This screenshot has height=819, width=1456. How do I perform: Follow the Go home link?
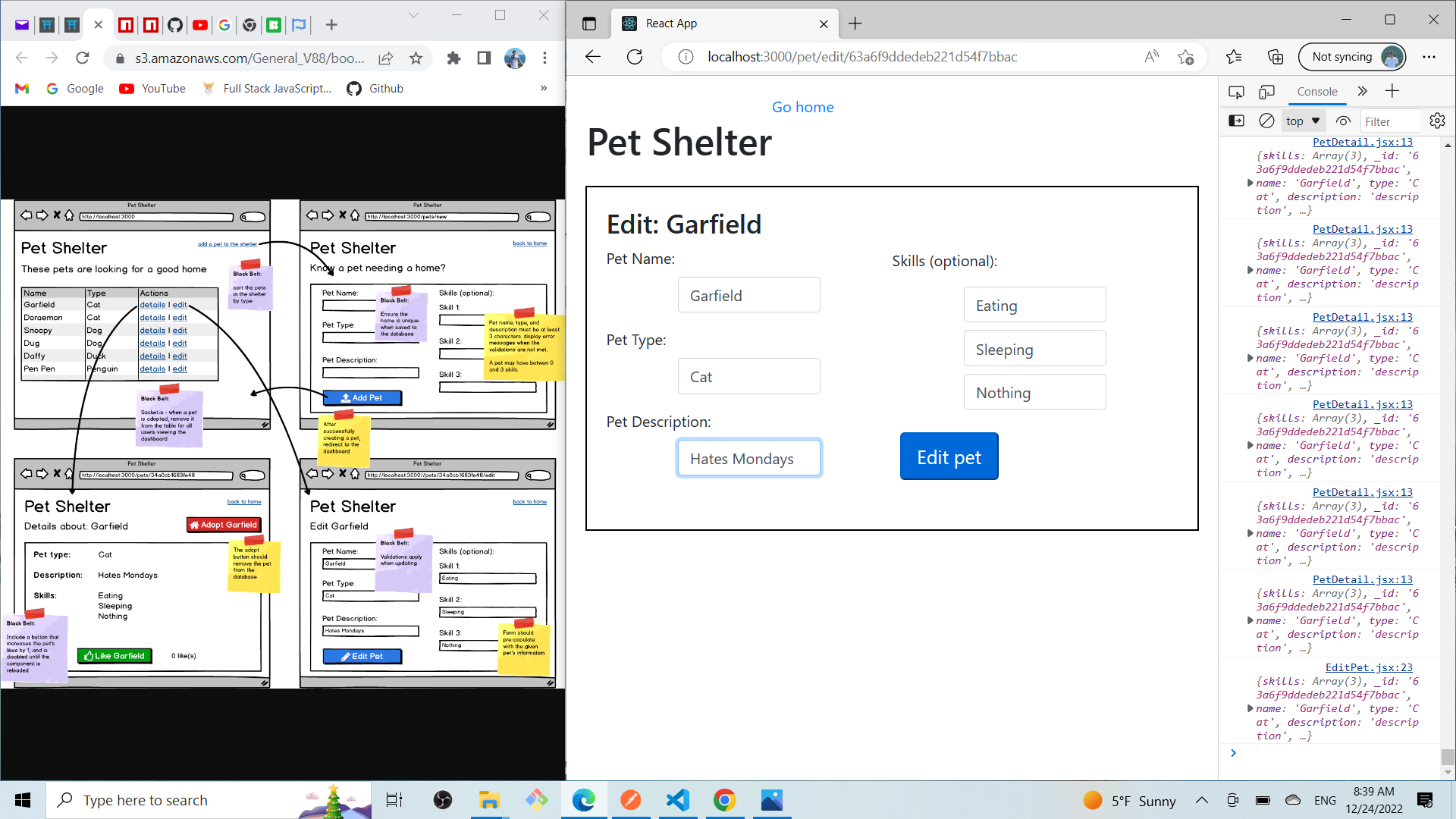pos(802,107)
